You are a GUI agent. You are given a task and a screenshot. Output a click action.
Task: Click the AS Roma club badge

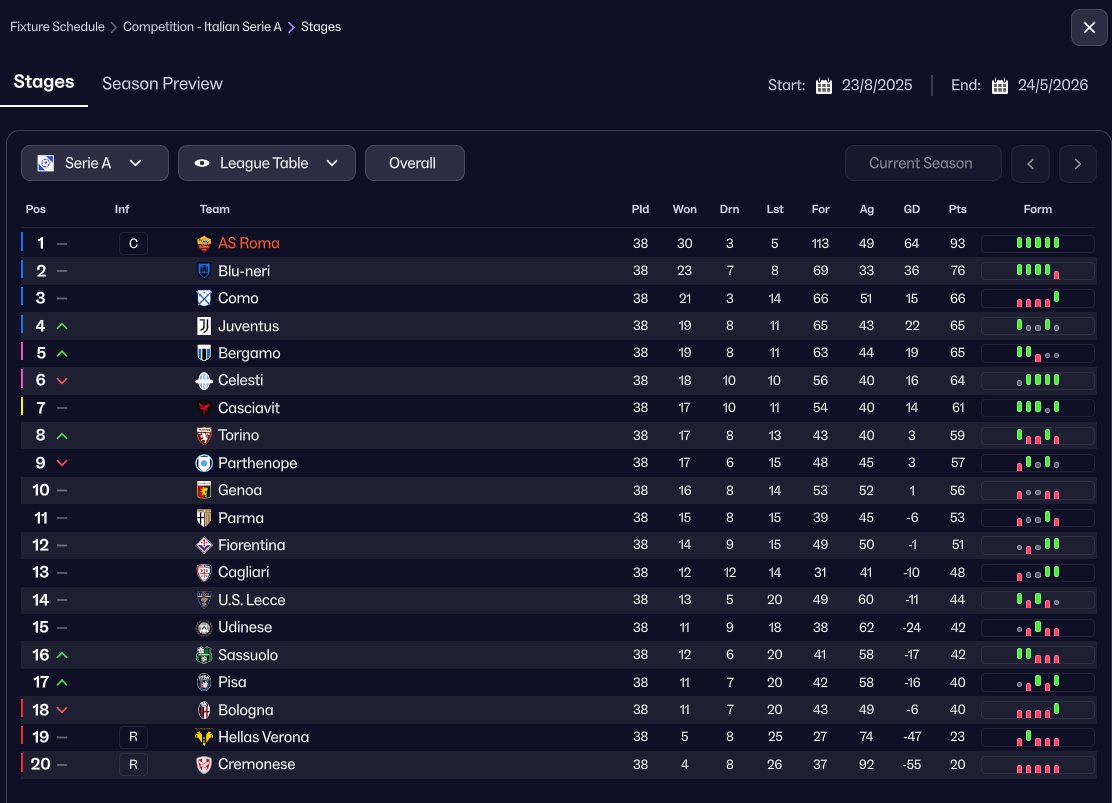pos(204,243)
